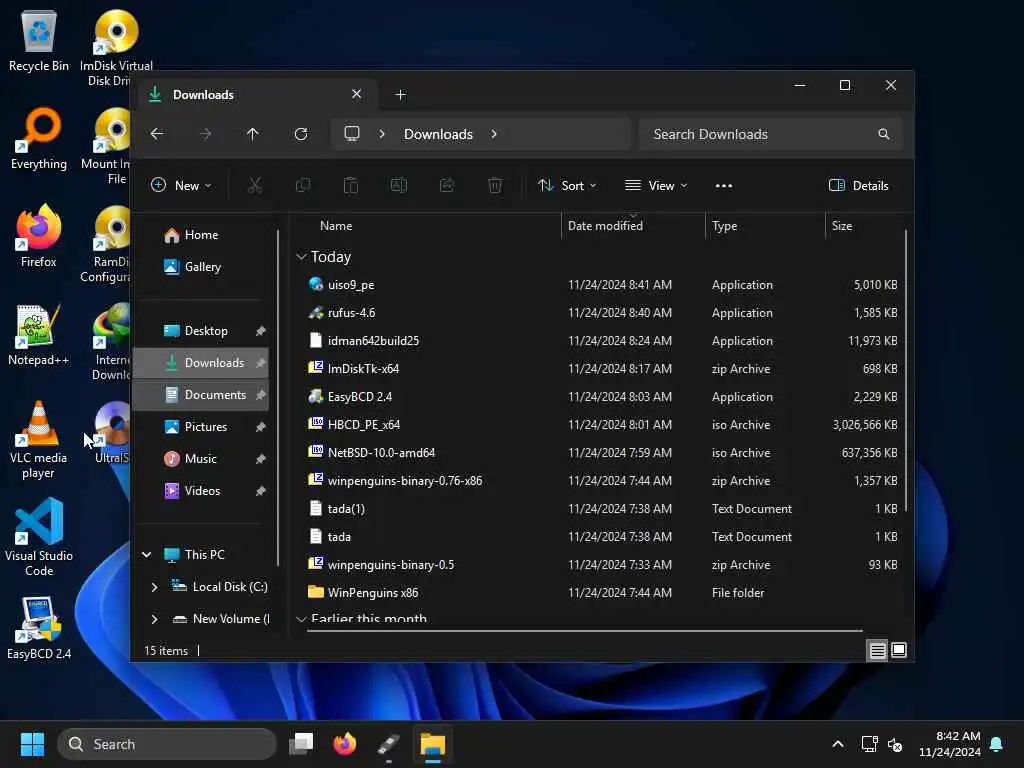1024x768 pixels.
Task: Select the Visual Studio Code desktop icon
Action: pyautogui.click(x=39, y=537)
